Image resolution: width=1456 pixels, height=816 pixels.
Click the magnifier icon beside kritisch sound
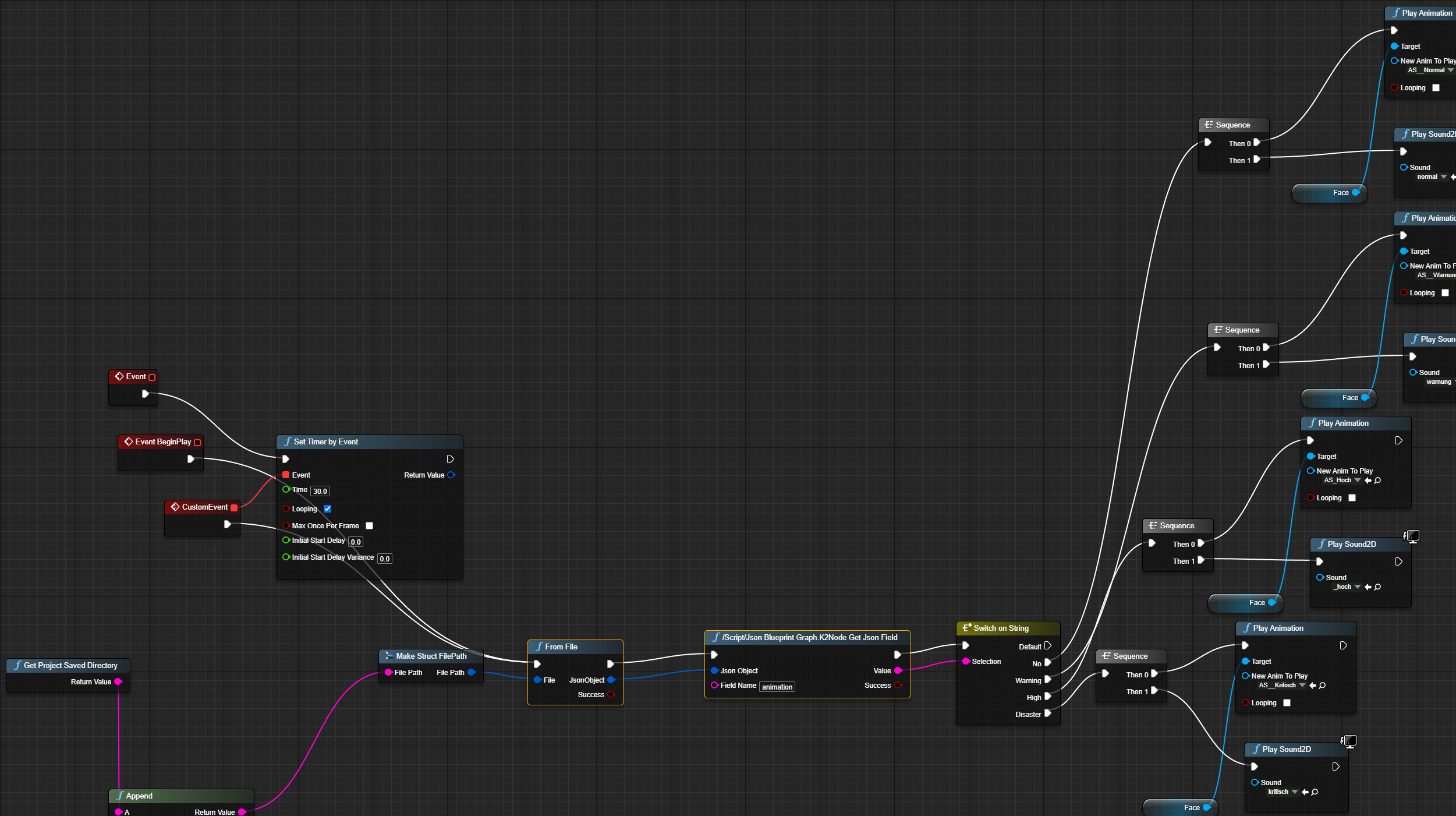(1315, 792)
